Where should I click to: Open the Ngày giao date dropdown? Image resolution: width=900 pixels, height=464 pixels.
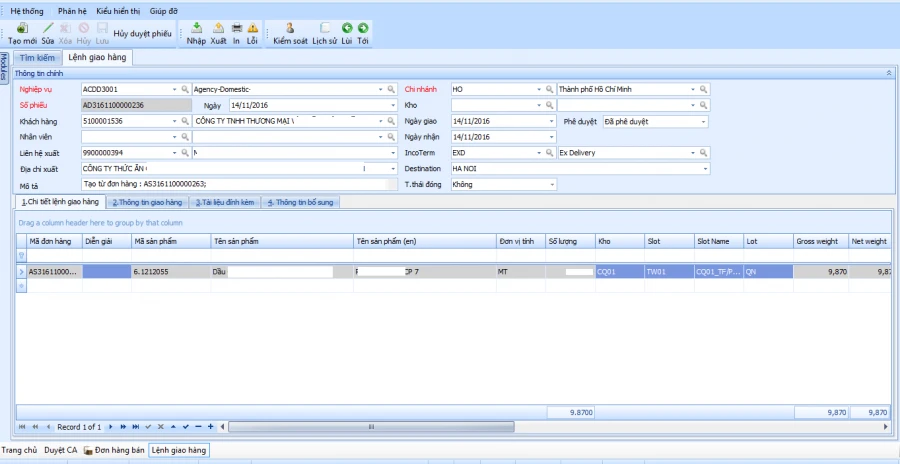(552, 121)
